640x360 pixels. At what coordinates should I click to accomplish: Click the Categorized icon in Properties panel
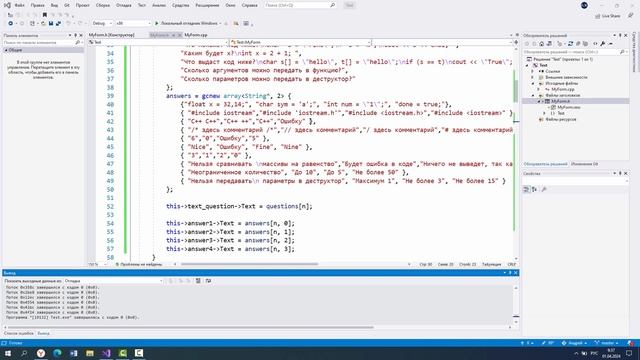[x=527, y=189]
